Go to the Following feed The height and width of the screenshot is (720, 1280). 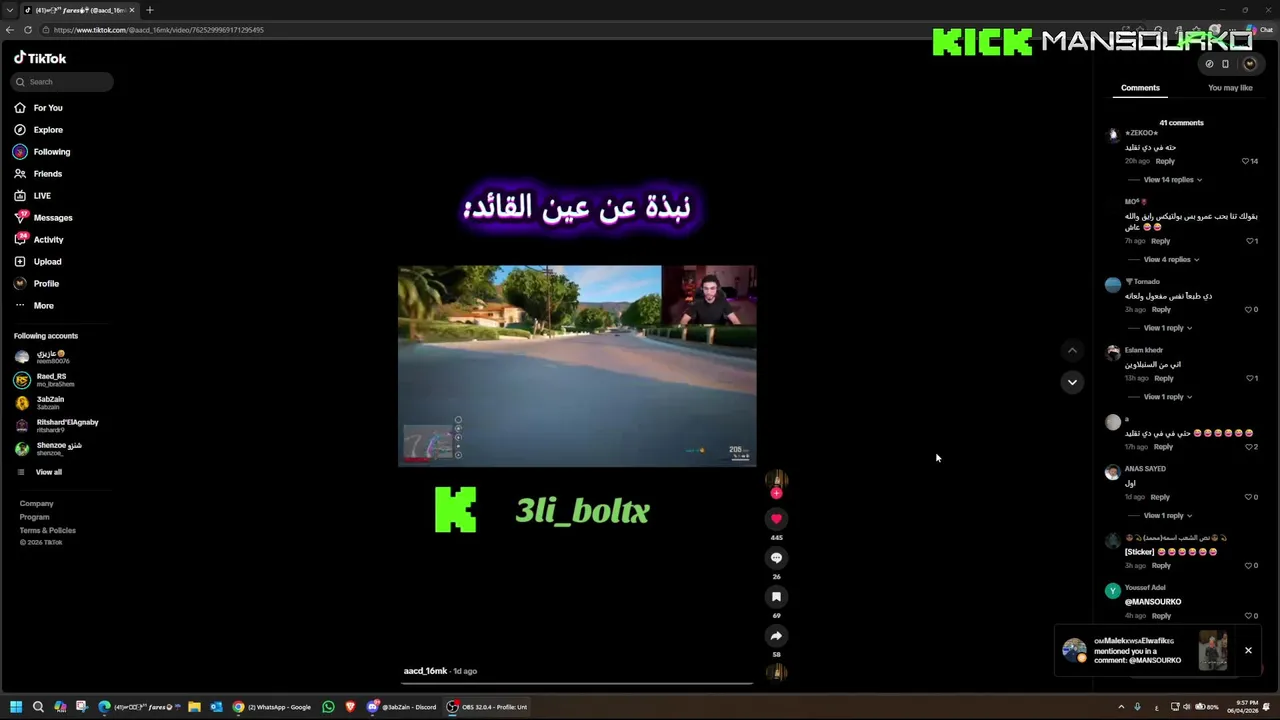click(41, 152)
